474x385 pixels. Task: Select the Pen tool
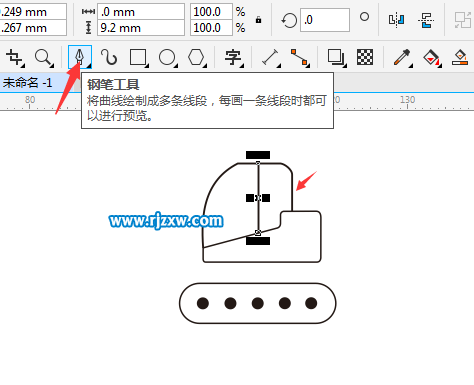click(79, 57)
